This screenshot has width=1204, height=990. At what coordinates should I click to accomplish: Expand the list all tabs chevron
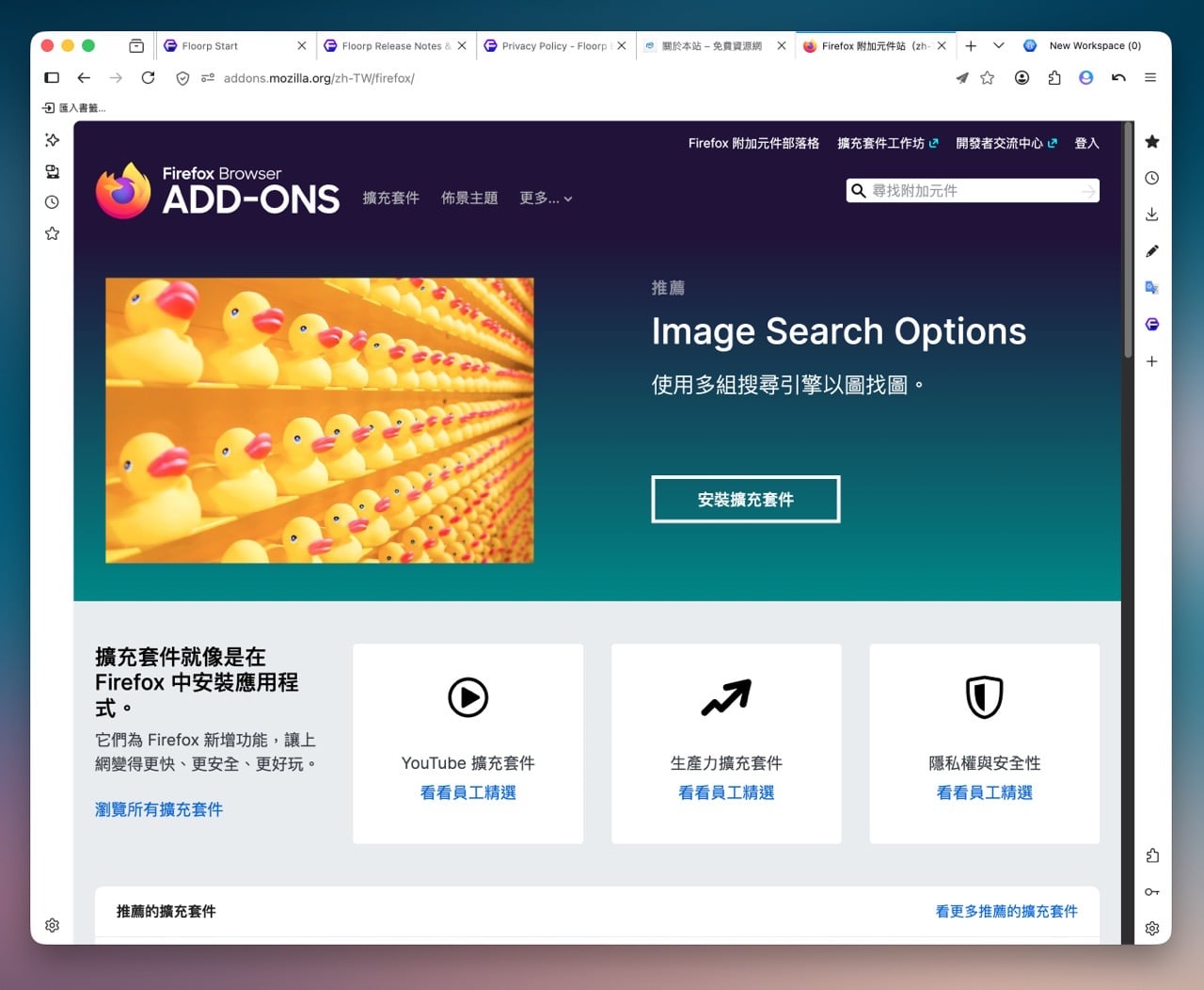tap(999, 45)
